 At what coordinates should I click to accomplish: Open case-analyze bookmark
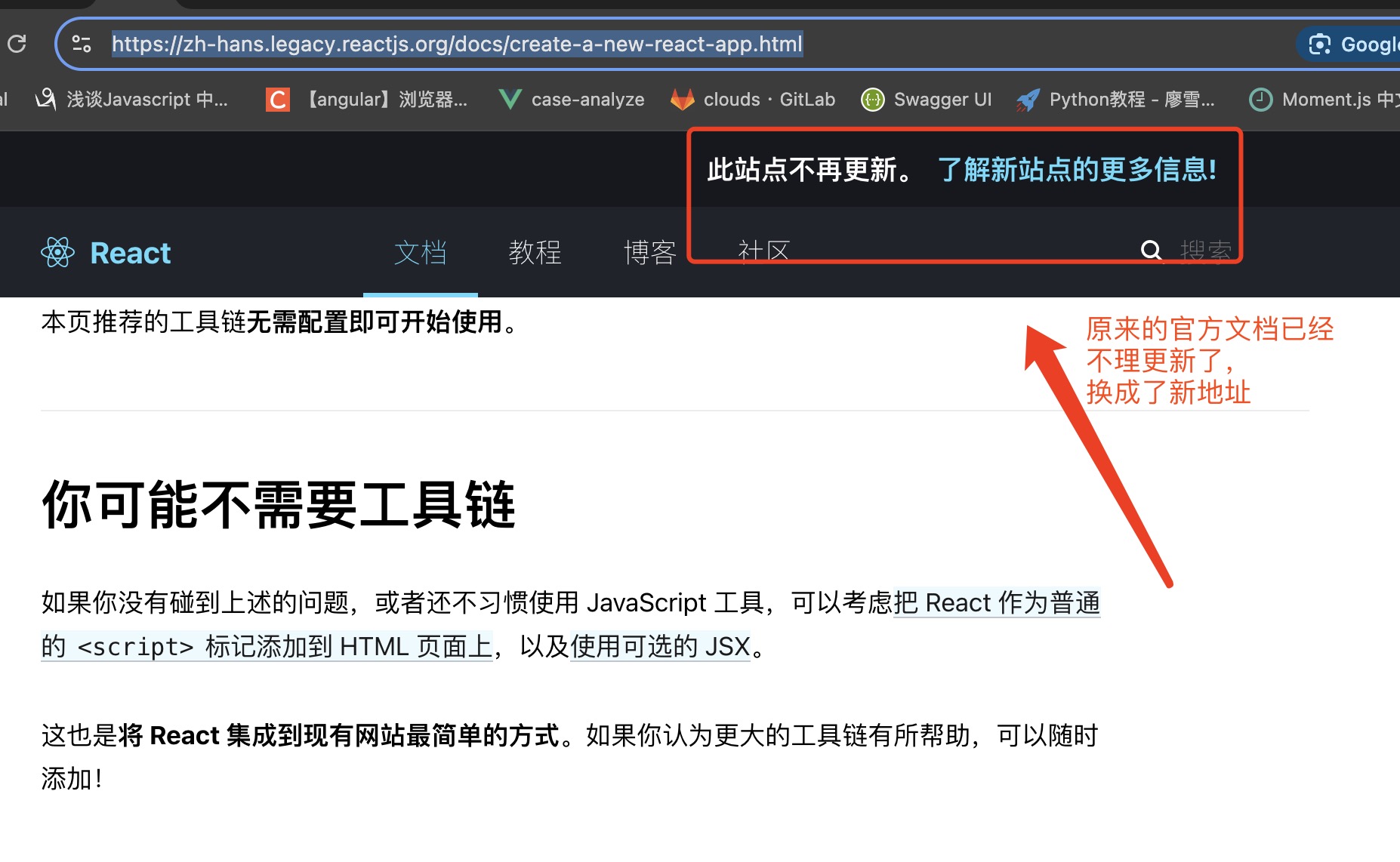572,100
